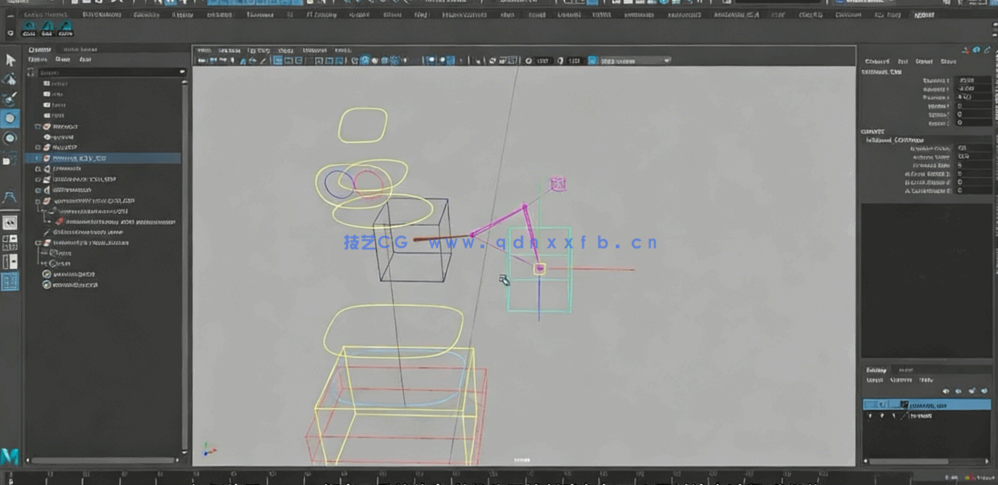Choose the Paint Selection brush tool
The height and width of the screenshot is (485, 998).
click(x=10, y=98)
